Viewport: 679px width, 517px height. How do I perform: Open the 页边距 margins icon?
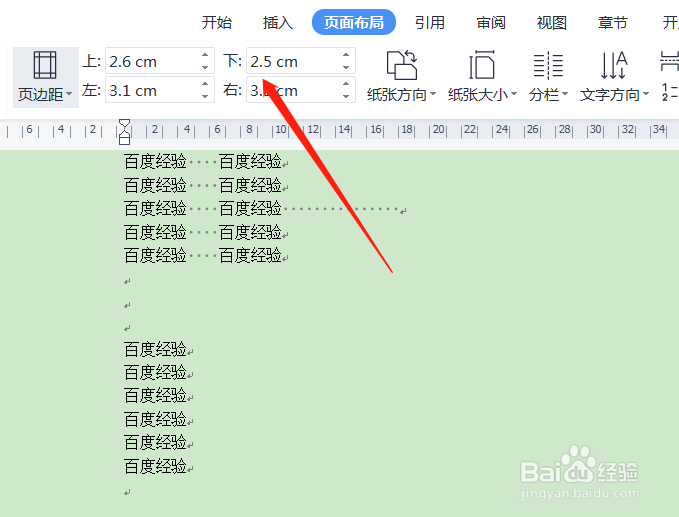(x=45, y=65)
